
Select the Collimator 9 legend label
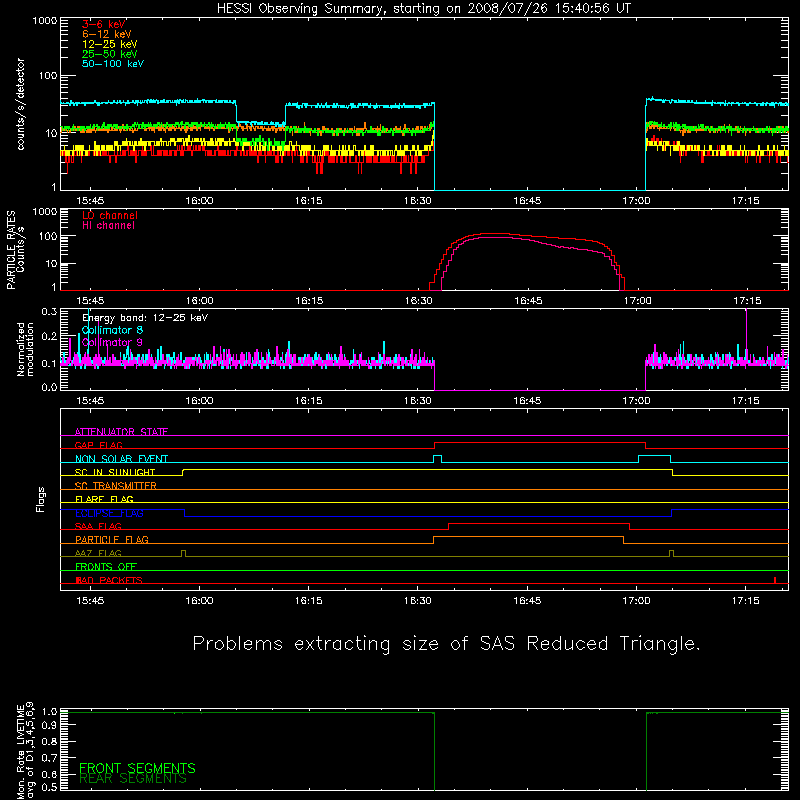[x=112, y=342]
